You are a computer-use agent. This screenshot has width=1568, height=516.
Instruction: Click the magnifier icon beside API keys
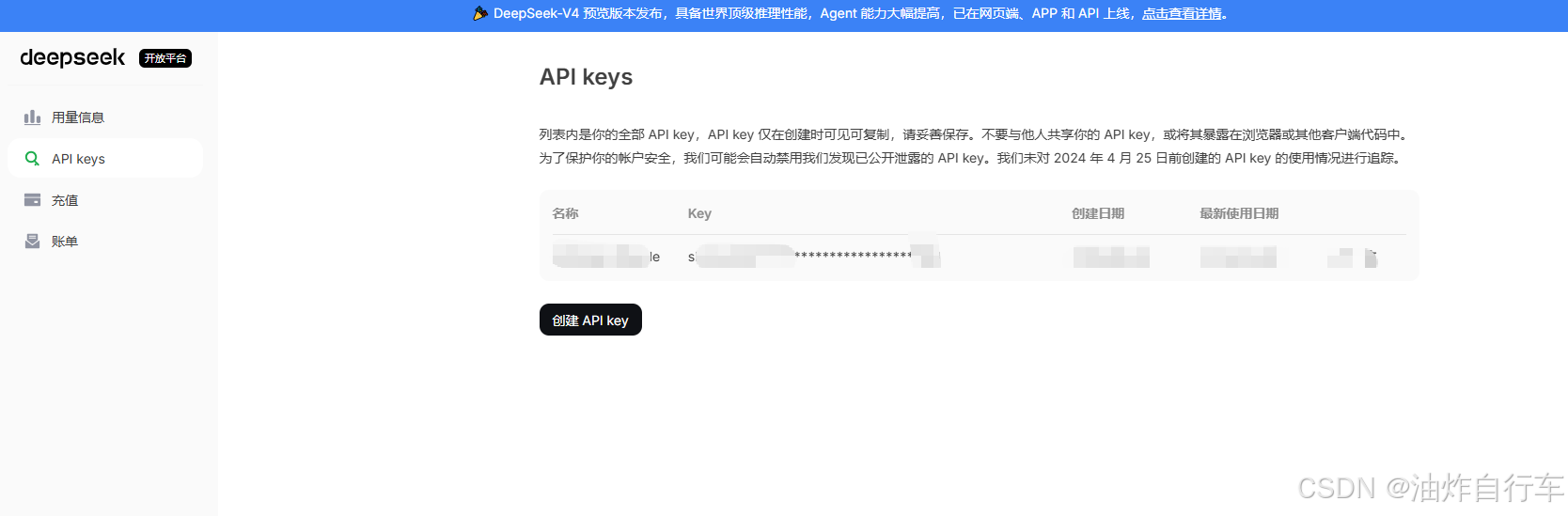pos(32,159)
